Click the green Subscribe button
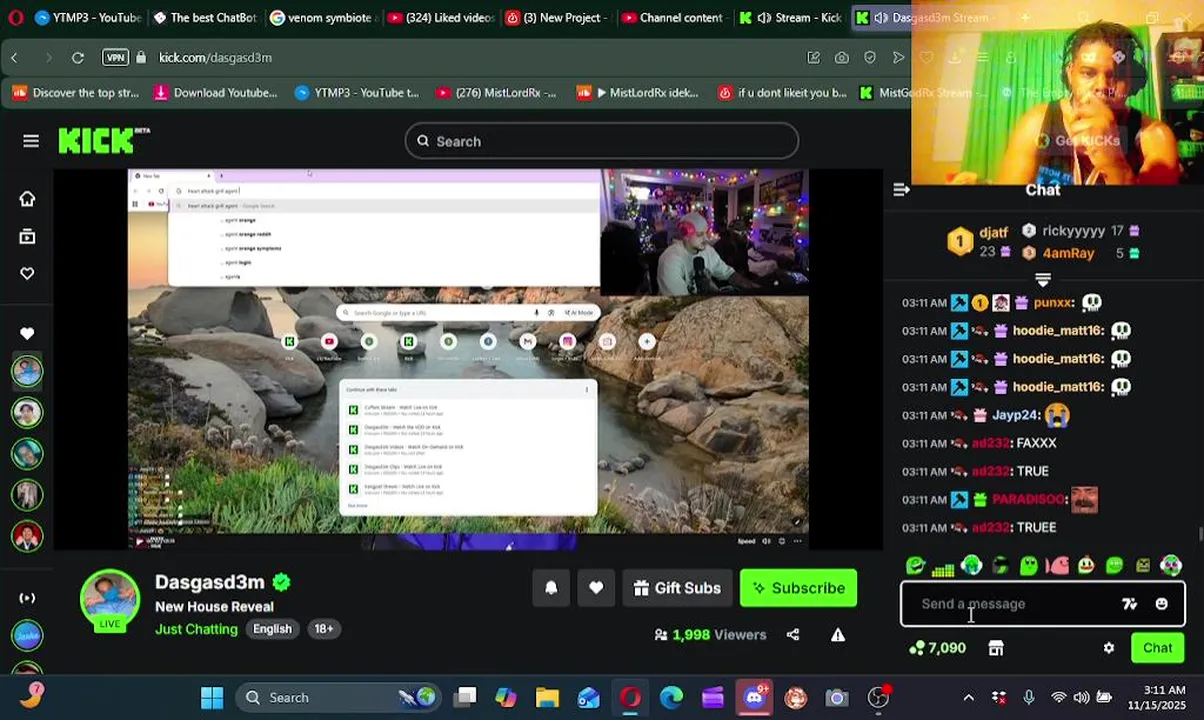Image resolution: width=1204 pixels, height=720 pixels. [x=798, y=588]
